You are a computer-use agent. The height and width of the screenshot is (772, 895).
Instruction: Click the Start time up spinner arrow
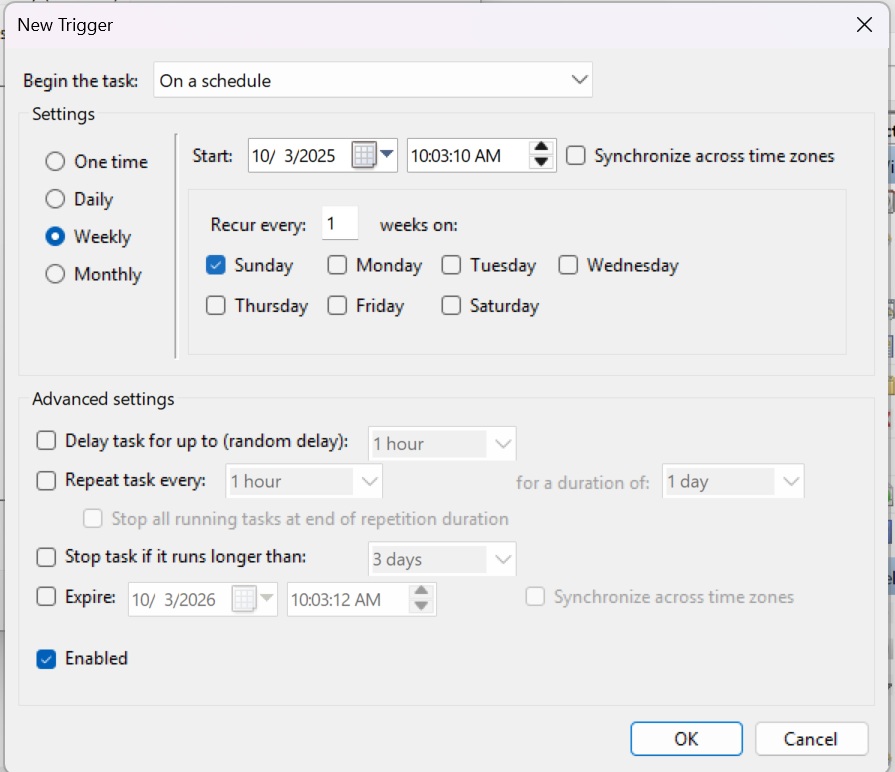point(541,148)
